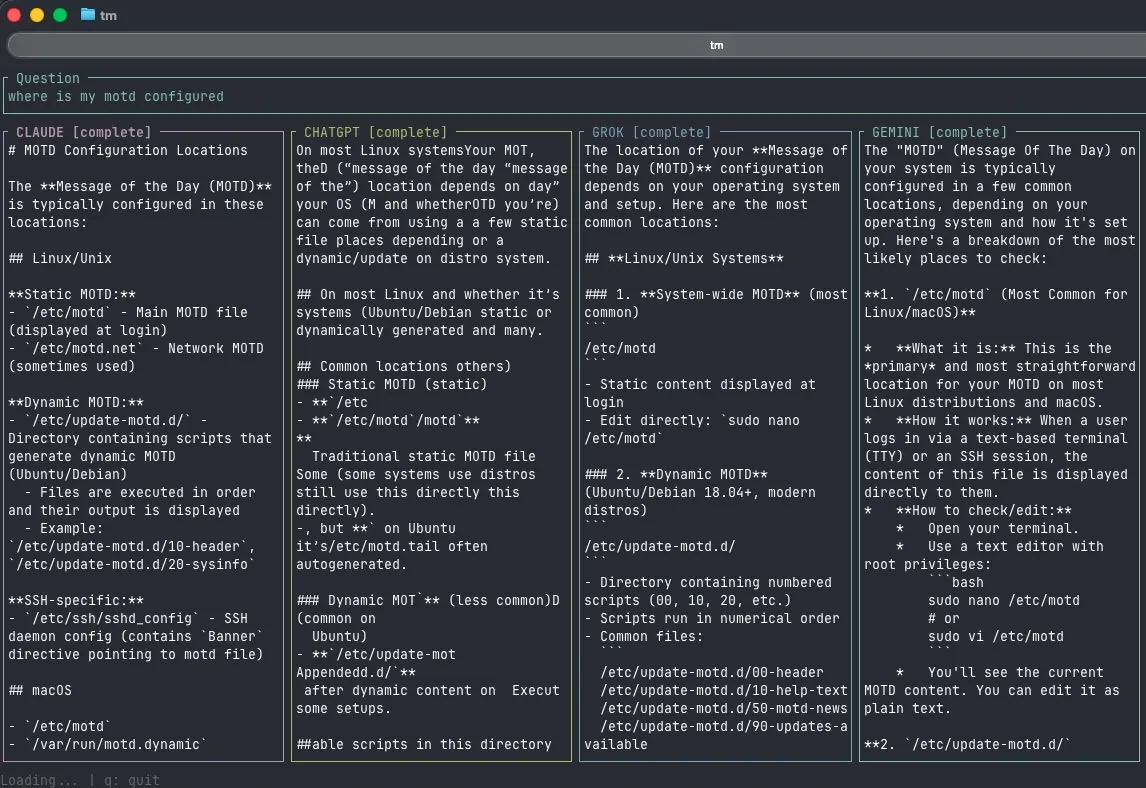The height and width of the screenshot is (788, 1146).
Task: Click '- Common files:' line in Grok panel
Action: (644, 637)
